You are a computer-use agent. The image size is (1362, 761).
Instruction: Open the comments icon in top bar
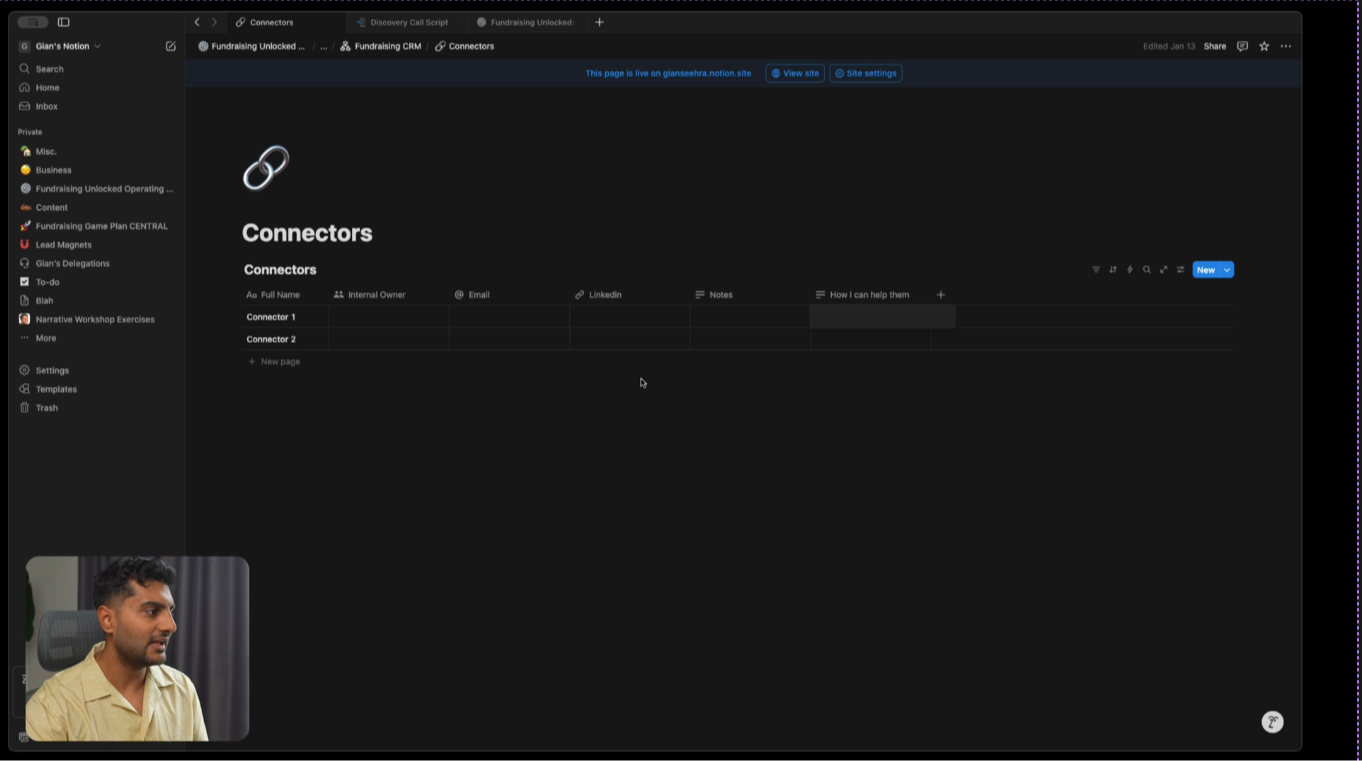pos(1242,46)
